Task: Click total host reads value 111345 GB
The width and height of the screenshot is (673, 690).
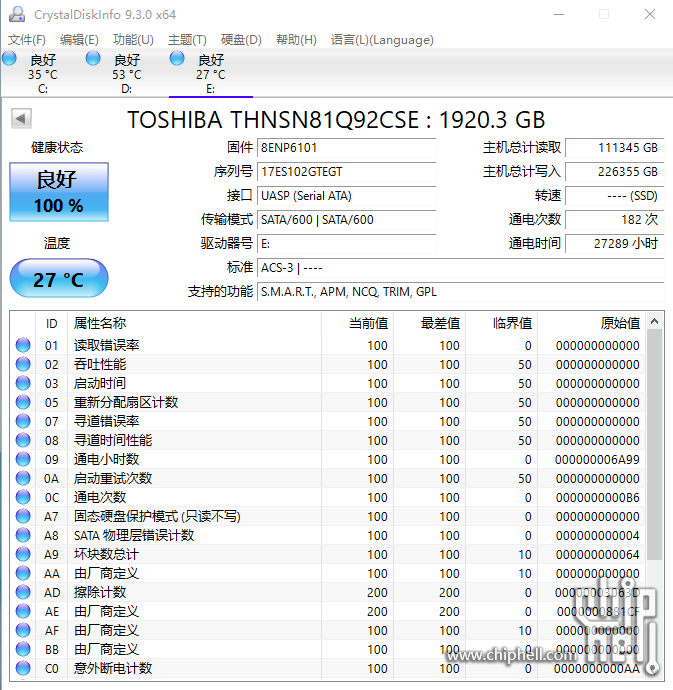Action: coord(614,148)
